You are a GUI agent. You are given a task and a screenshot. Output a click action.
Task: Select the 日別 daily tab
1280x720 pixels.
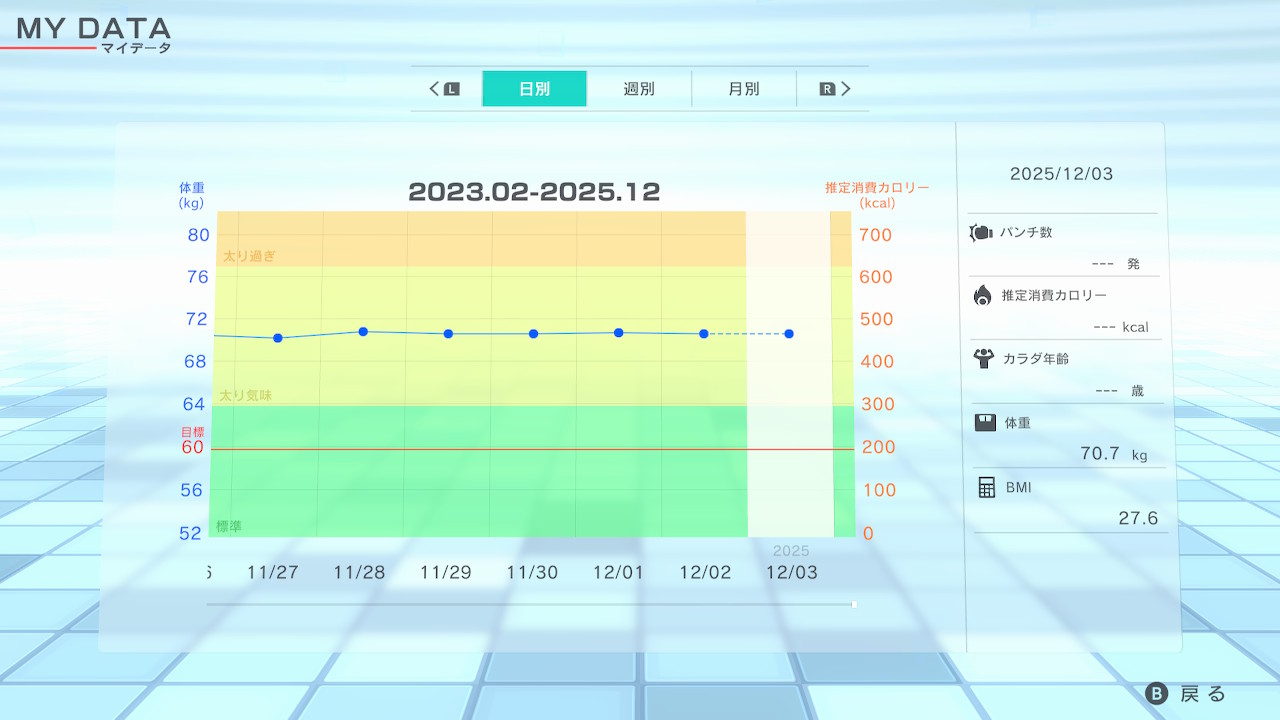(x=534, y=89)
